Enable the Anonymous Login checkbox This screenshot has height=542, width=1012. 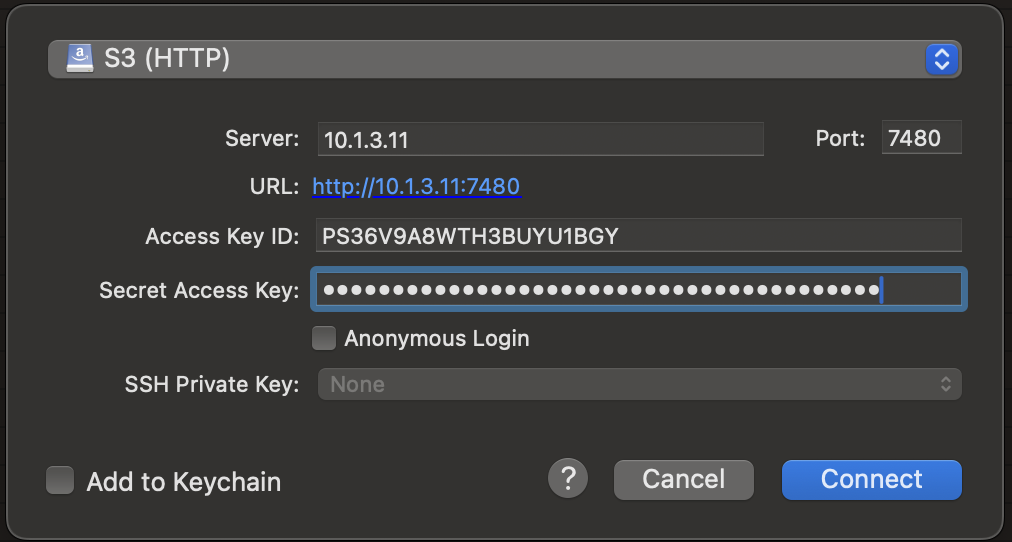tap(324, 338)
